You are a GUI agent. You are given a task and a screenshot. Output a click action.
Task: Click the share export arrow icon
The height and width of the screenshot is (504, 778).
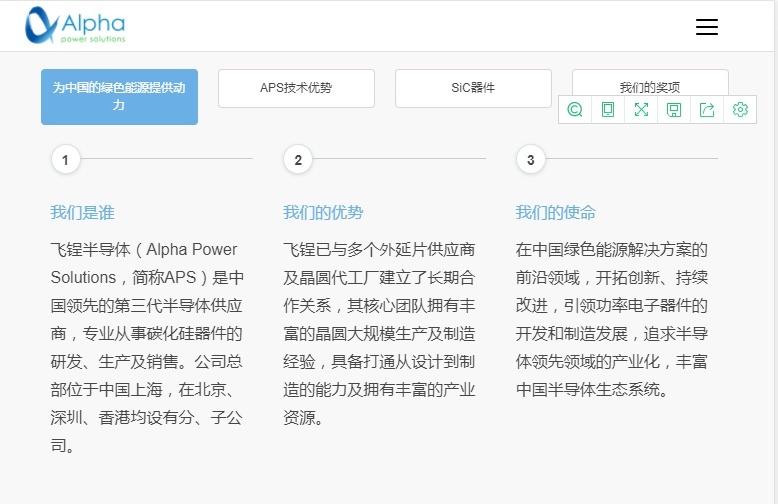707,110
